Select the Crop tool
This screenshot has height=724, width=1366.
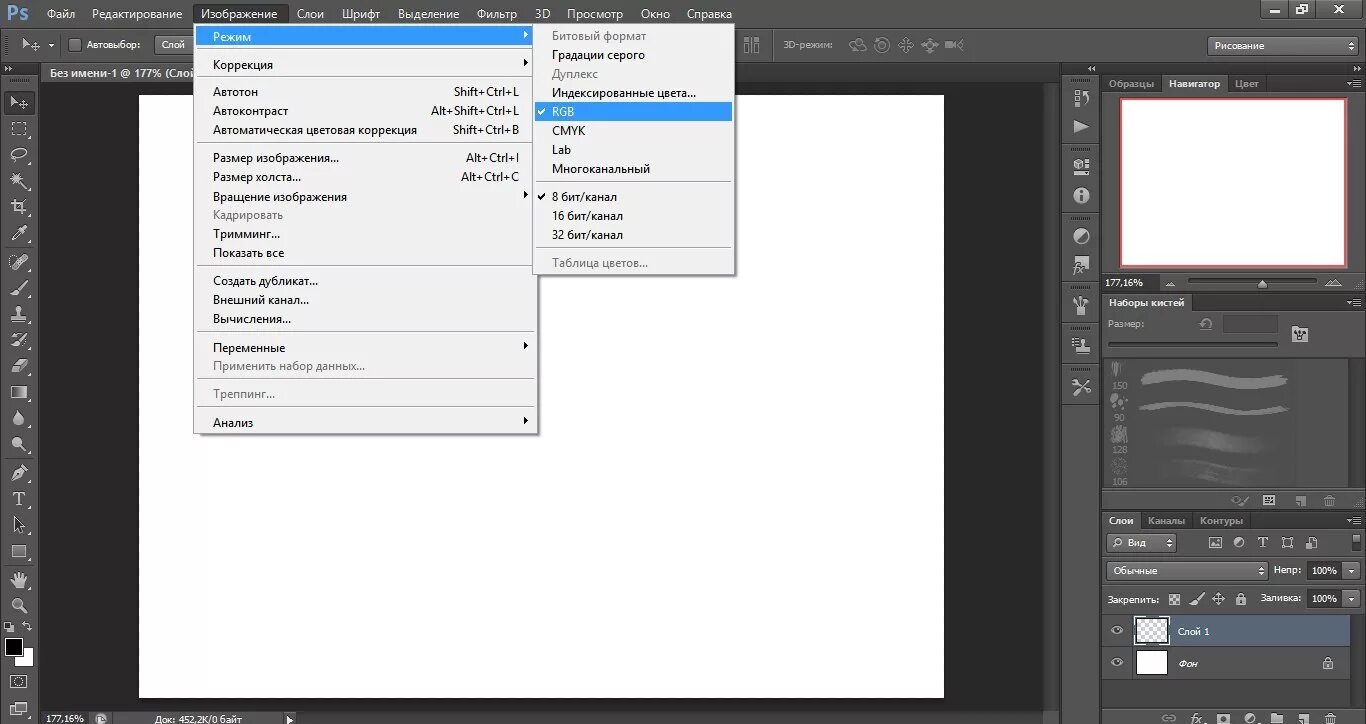(19, 207)
